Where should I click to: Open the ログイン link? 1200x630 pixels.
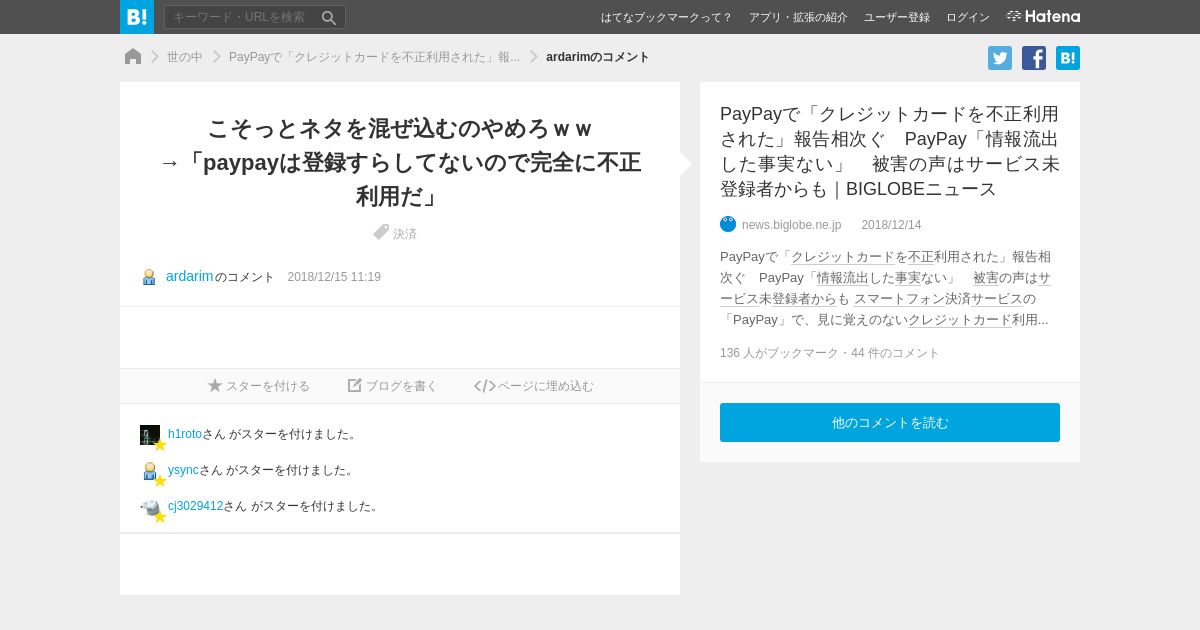(968, 17)
